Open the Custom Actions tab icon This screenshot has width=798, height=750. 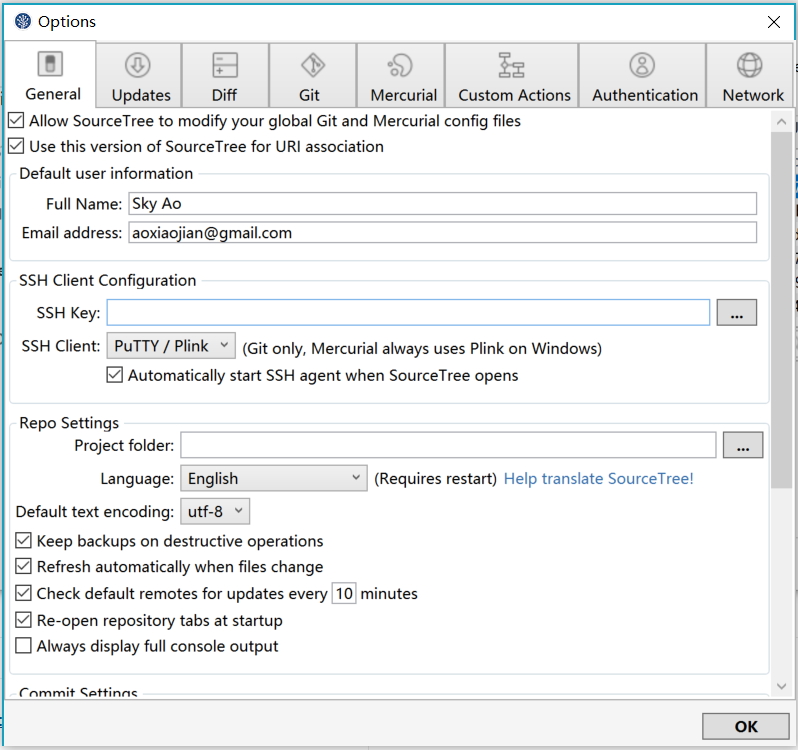(513, 65)
